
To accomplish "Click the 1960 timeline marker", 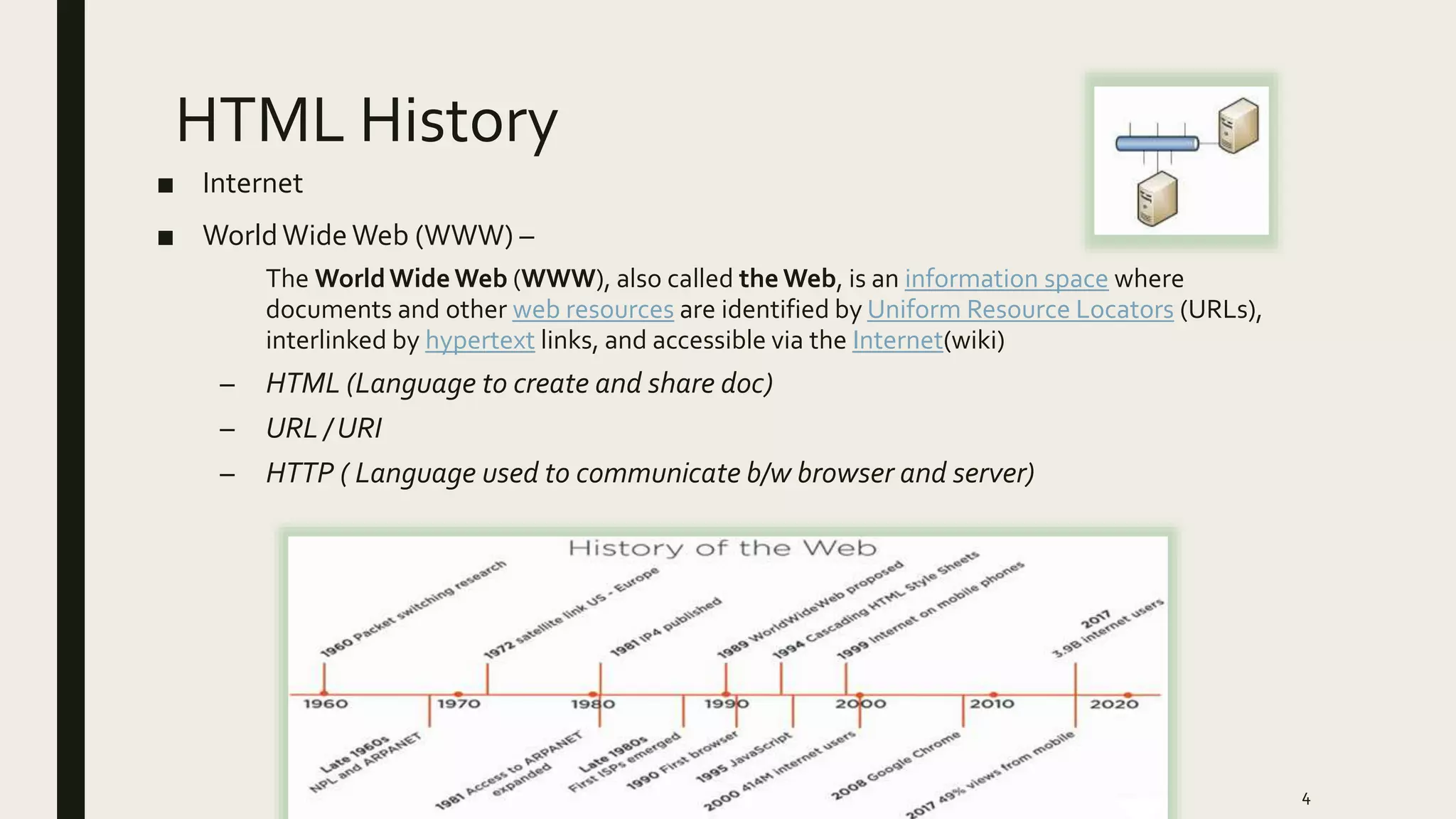I will [x=324, y=693].
